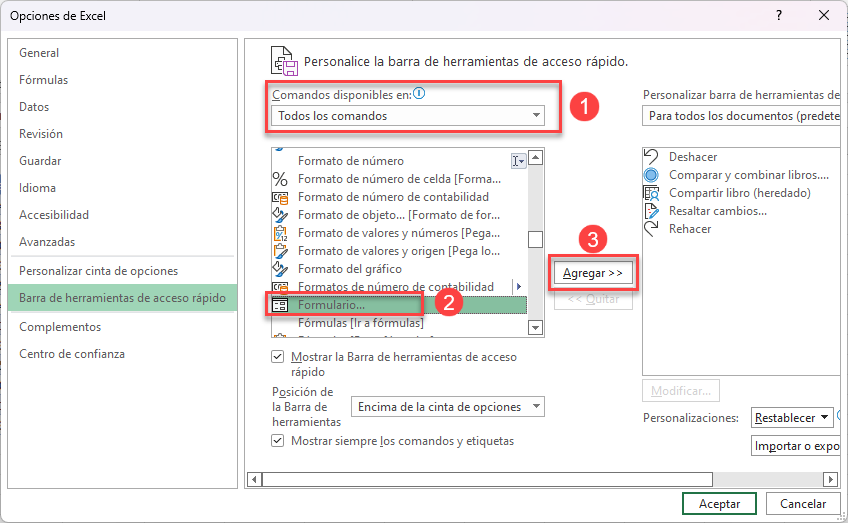This screenshot has height=523, width=848.
Task: Select Formato del gráfico command
Action: 399,269
